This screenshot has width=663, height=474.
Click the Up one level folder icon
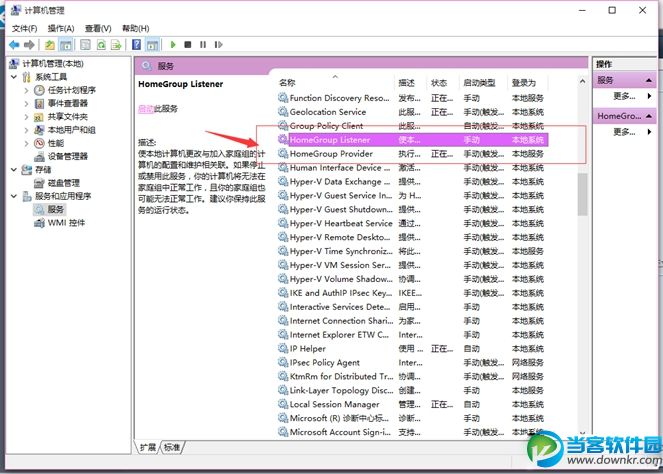(x=50, y=44)
